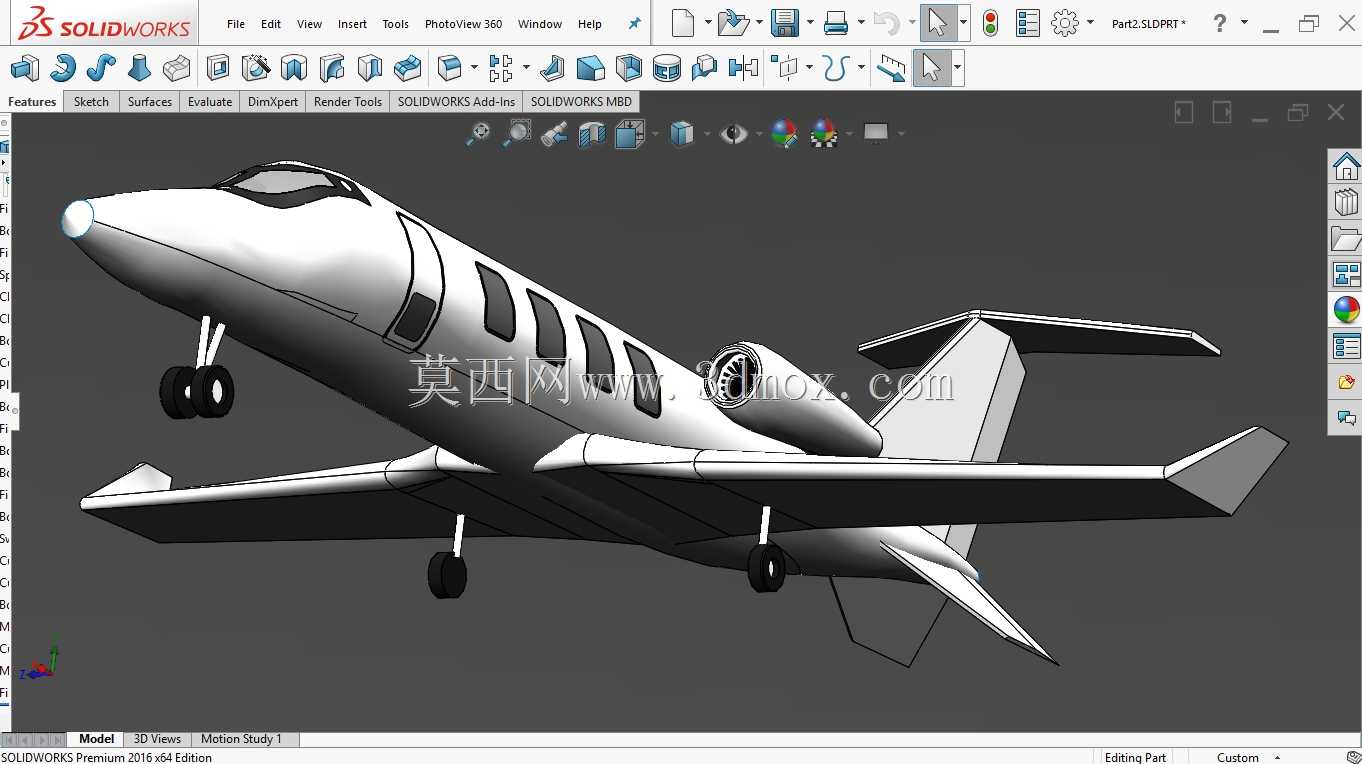The image size is (1362, 764).
Task: Click the Help question mark icon
Action: pyautogui.click(x=1219, y=23)
